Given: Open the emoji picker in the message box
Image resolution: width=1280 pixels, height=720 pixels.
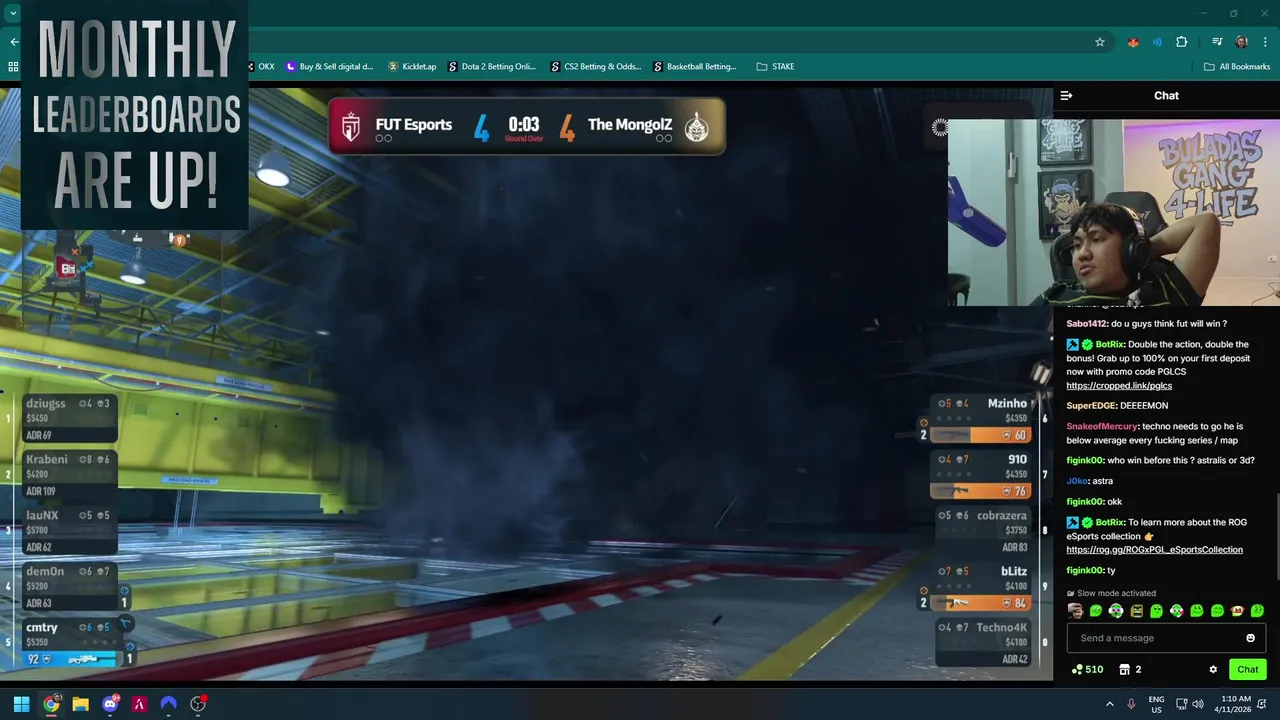Looking at the screenshot, I should tap(1250, 638).
